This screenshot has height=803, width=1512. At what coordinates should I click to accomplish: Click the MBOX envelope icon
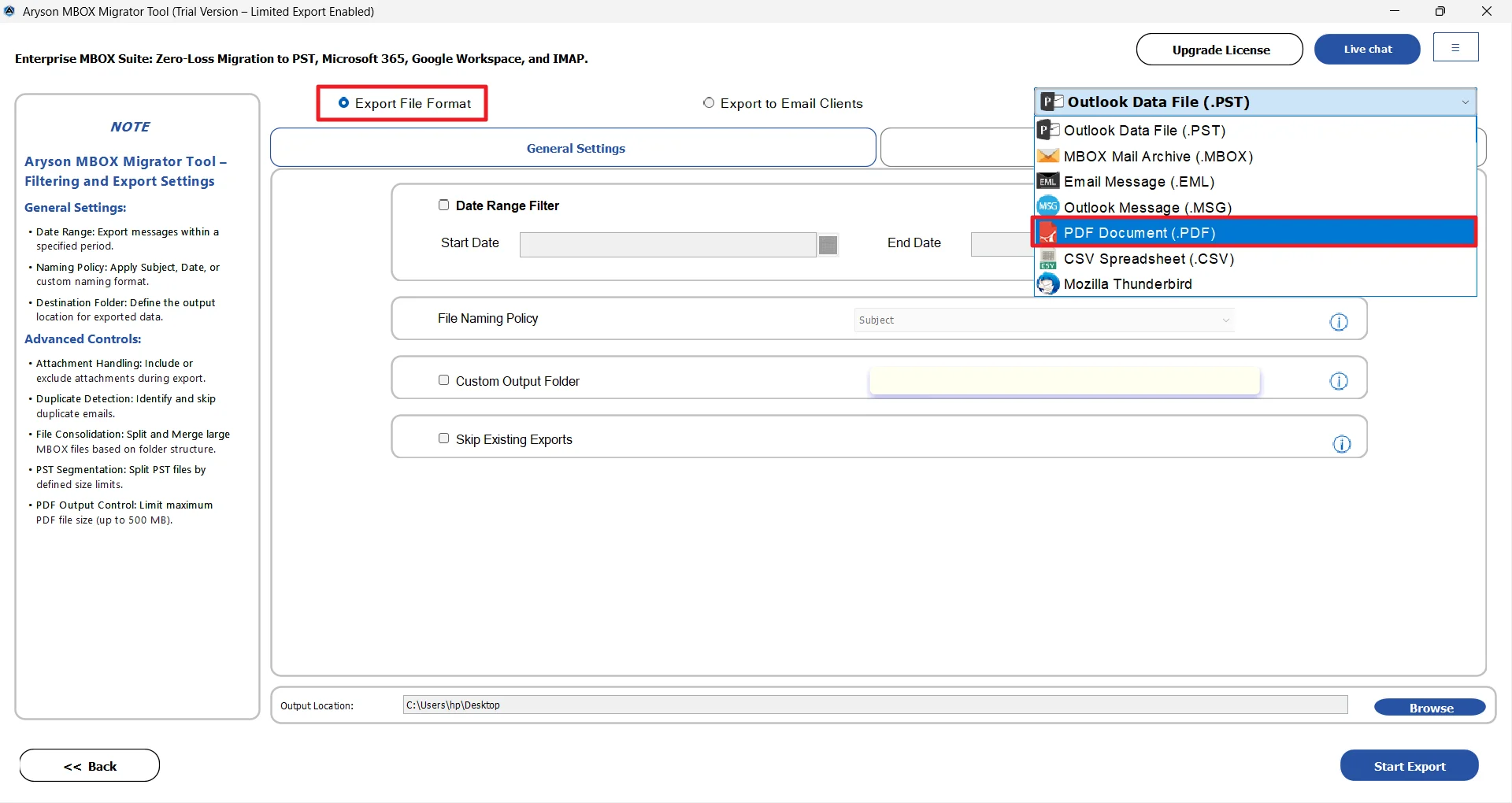click(1048, 156)
